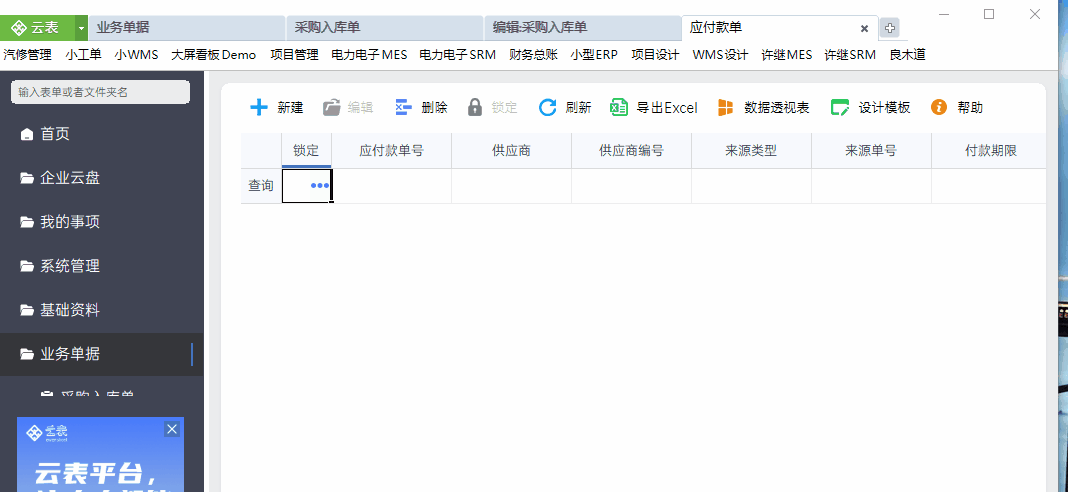Click the 云表 logo button

tap(37, 28)
